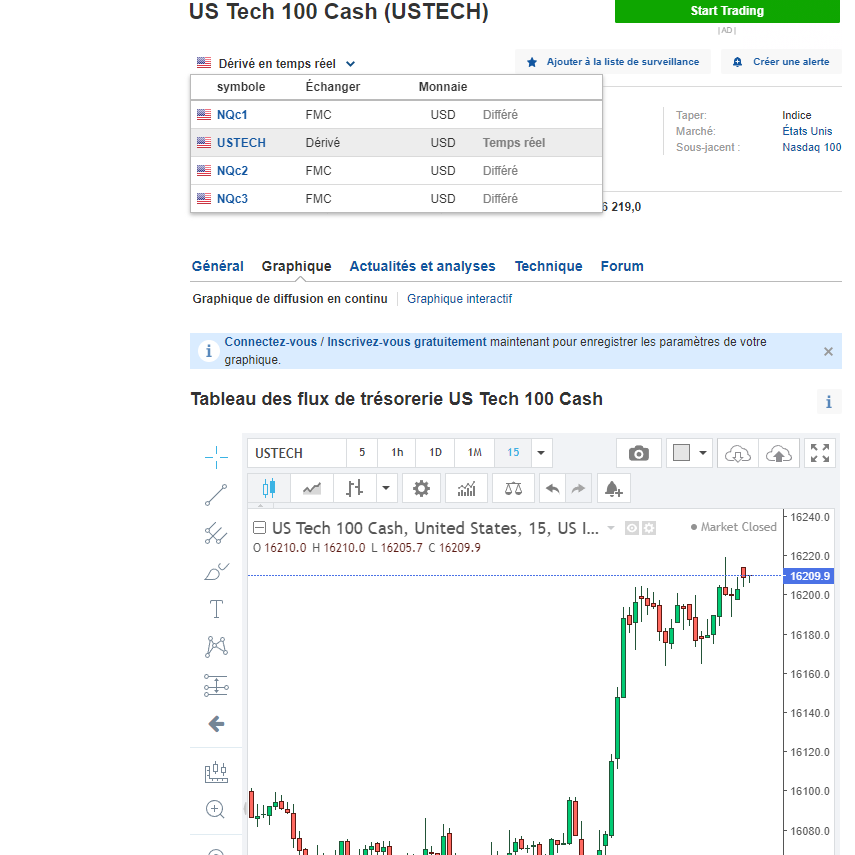The image size is (855, 855).
Task: Open the Actualités et analyses tab
Action: 422,266
